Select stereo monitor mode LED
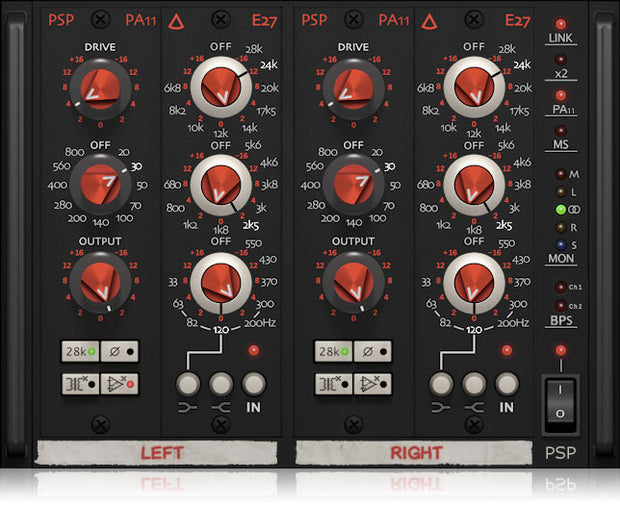620x505 pixels. coord(560,210)
